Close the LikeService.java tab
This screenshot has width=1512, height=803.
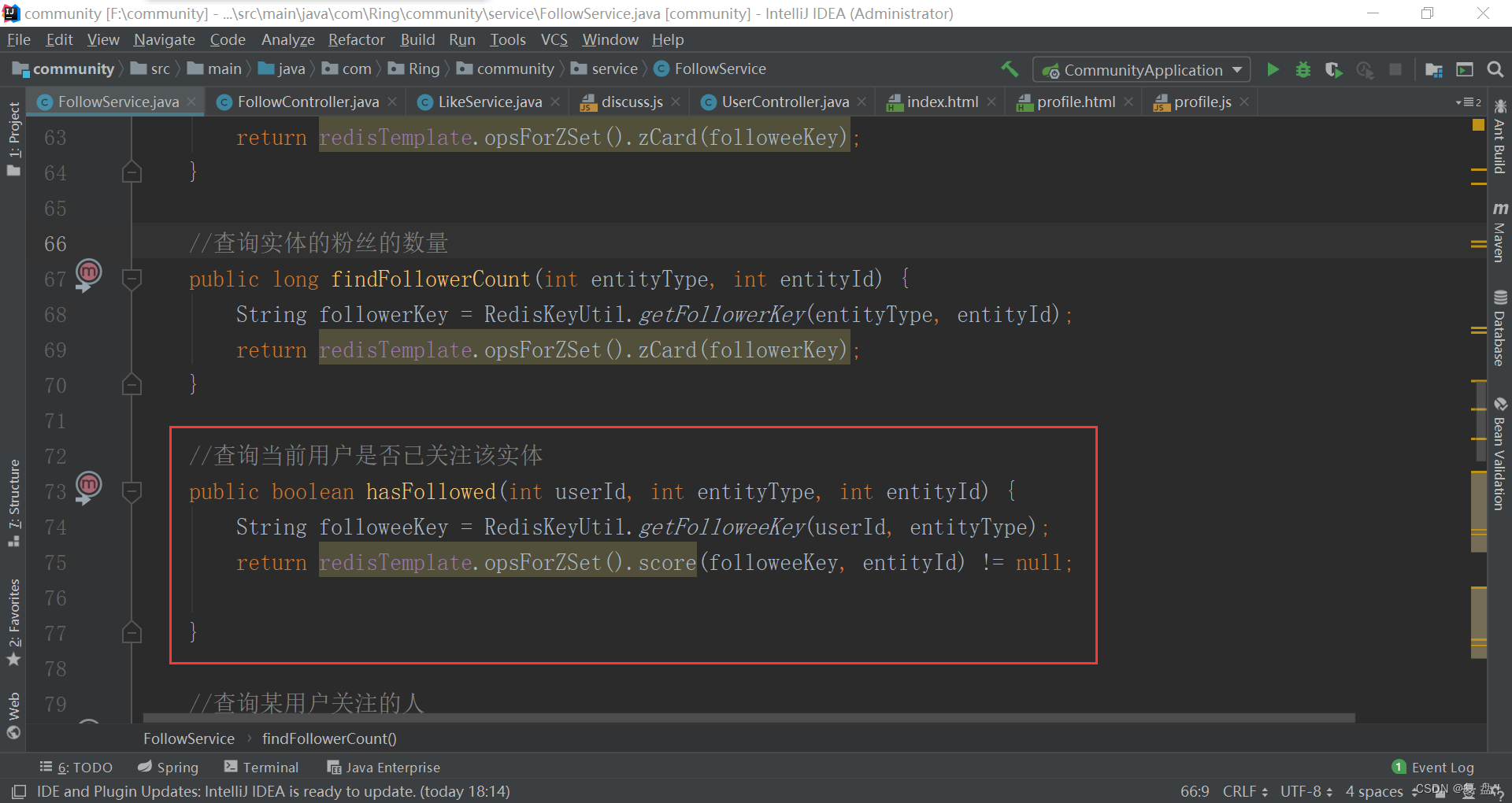pyautogui.click(x=555, y=102)
